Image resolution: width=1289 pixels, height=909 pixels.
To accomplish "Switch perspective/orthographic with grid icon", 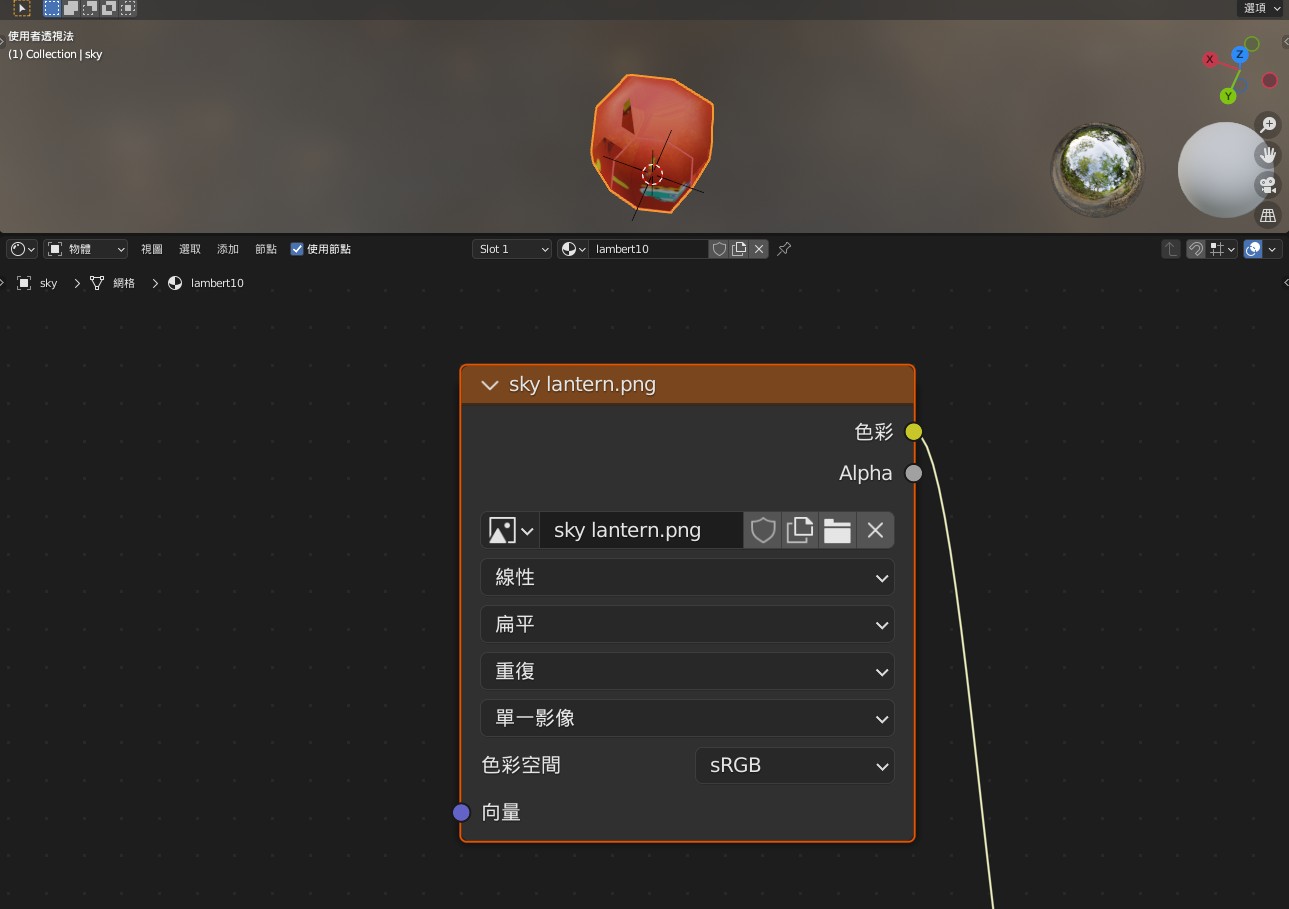I will (1268, 215).
